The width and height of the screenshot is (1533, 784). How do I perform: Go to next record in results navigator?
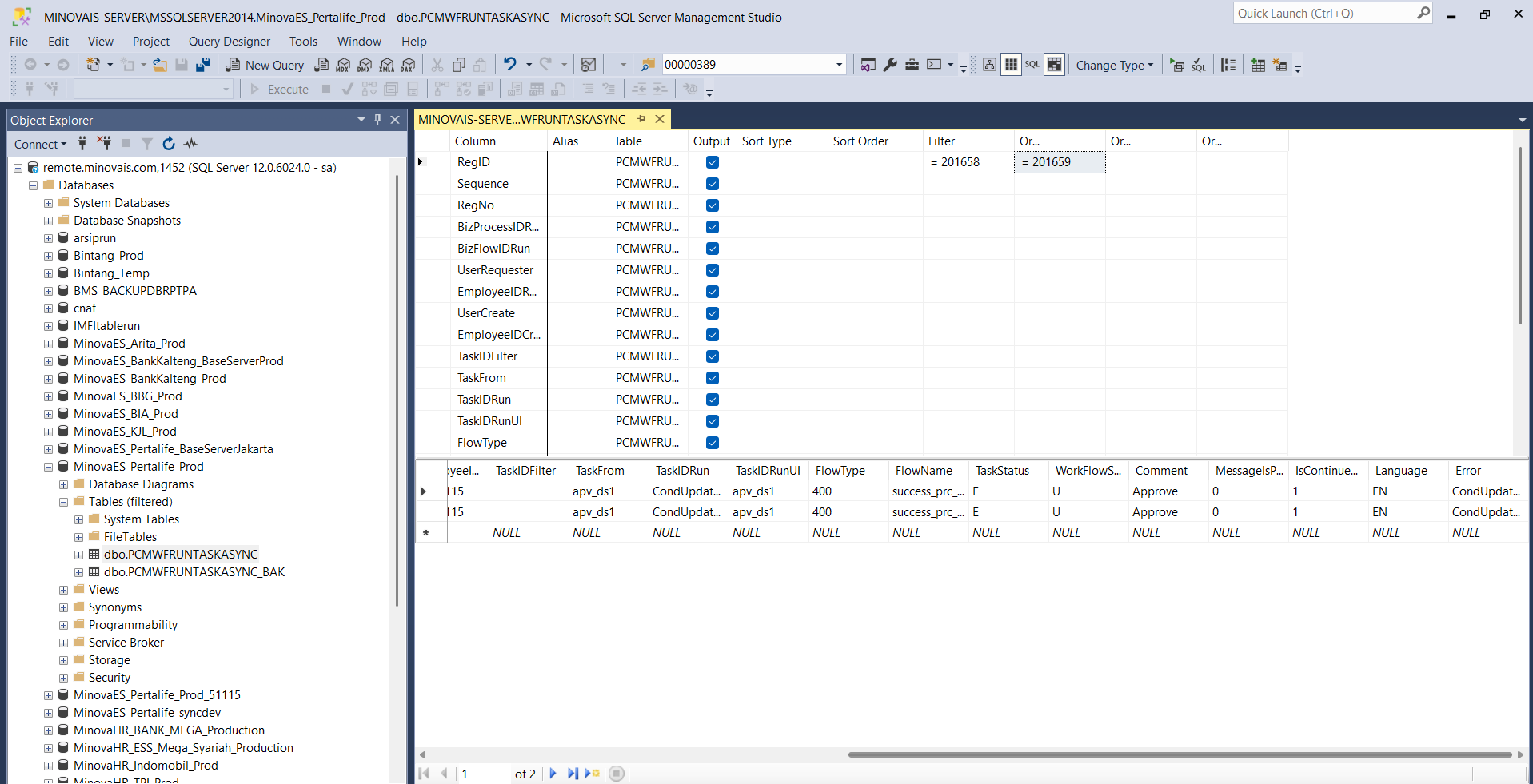click(x=553, y=774)
